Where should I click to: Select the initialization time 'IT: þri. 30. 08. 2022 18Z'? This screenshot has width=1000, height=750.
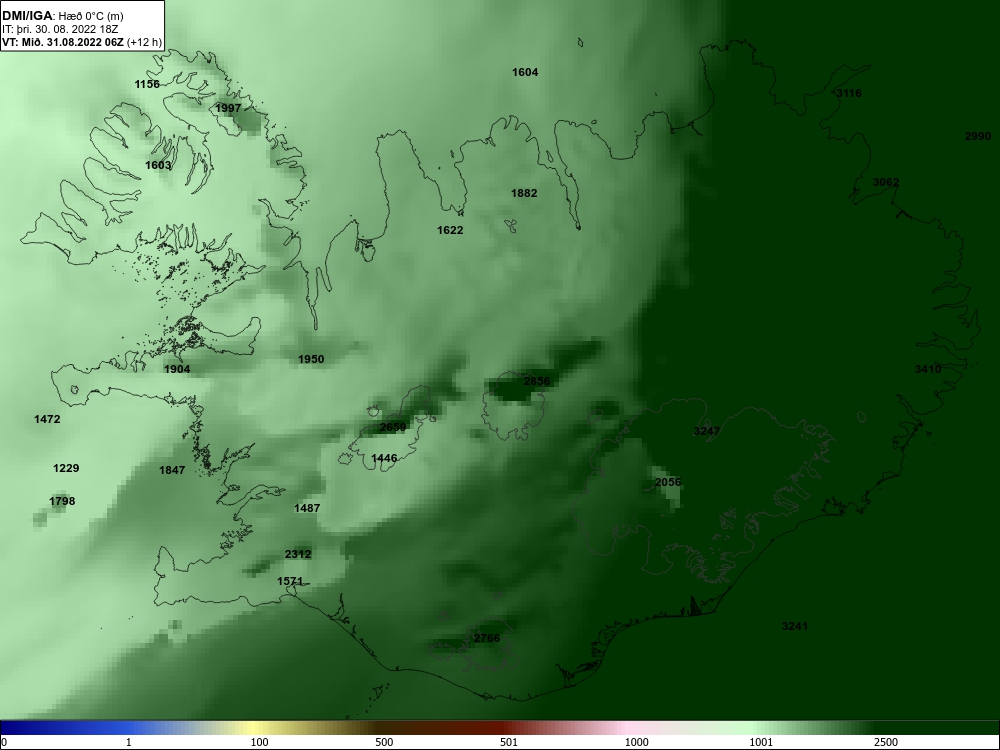[60, 29]
